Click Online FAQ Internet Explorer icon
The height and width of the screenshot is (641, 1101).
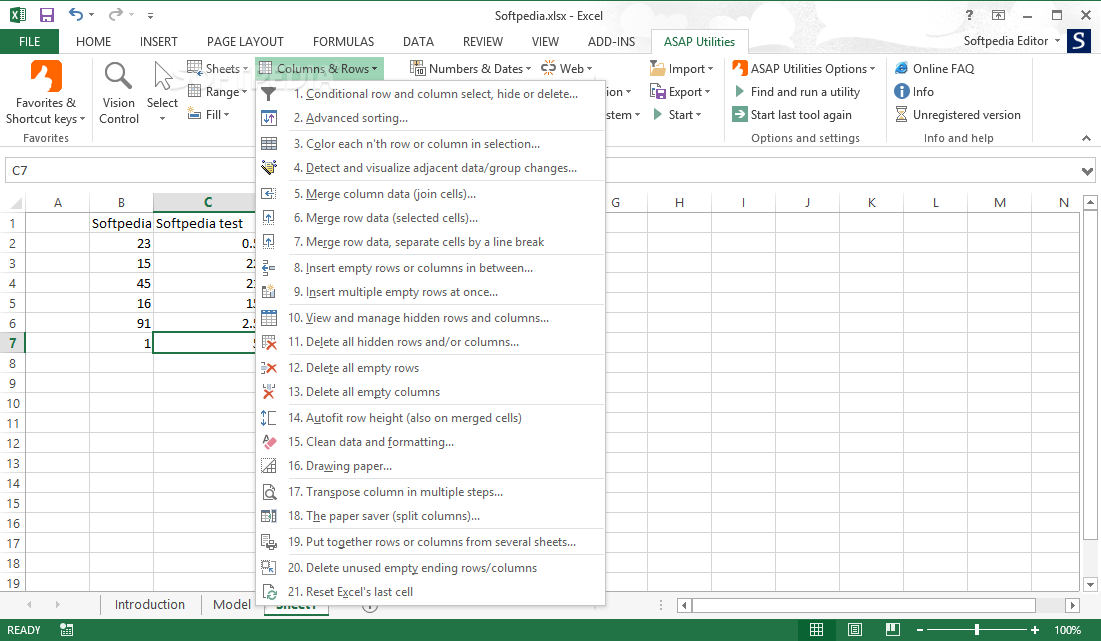[902, 68]
